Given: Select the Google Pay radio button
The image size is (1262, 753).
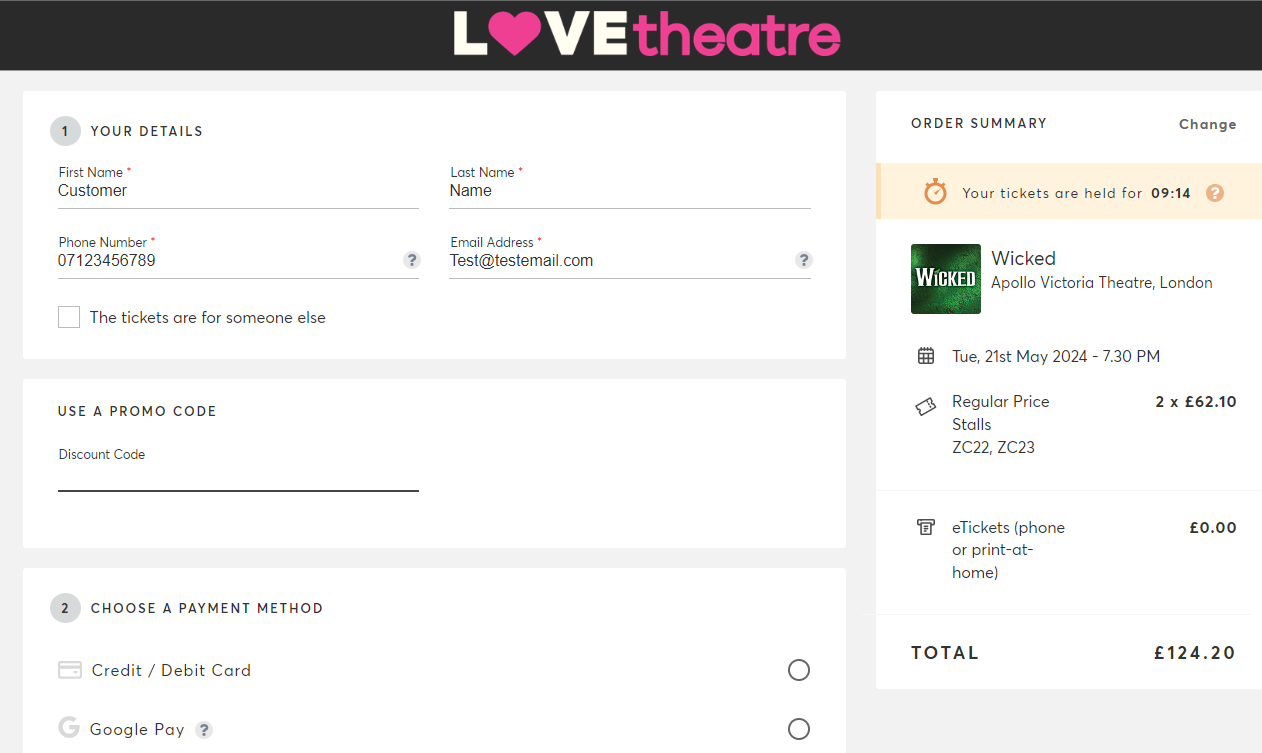Looking at the screenshot, I should tap(798, 729).
